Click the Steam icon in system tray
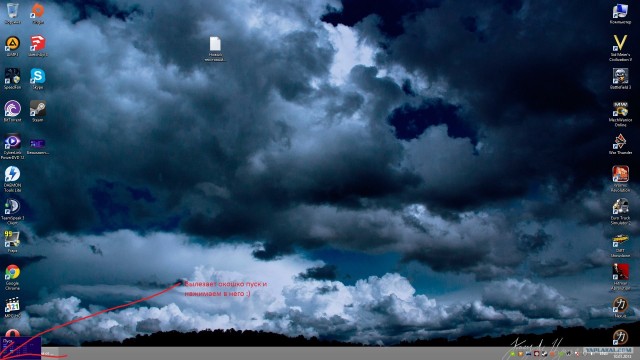 [544, 353]
